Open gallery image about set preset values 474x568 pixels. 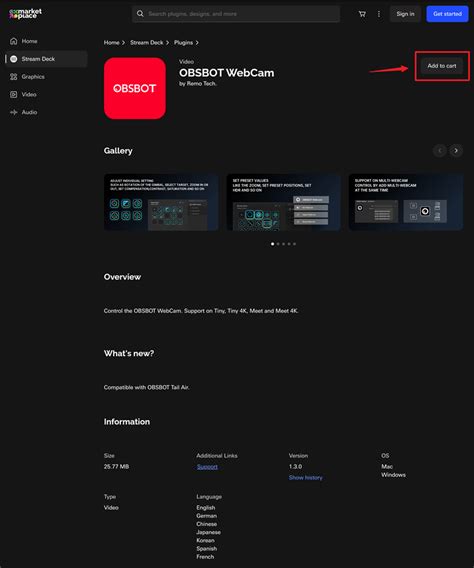(x=284, y=202)
